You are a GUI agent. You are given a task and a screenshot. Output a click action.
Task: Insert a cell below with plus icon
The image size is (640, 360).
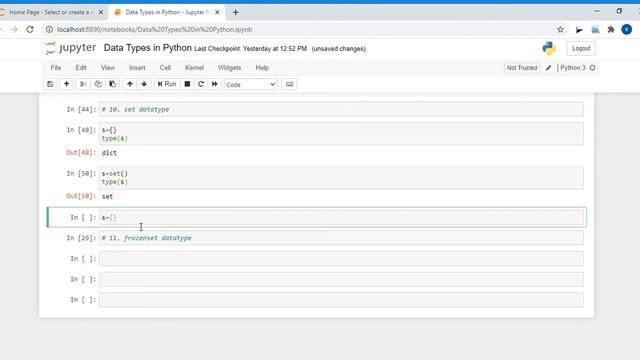point(66,84)
